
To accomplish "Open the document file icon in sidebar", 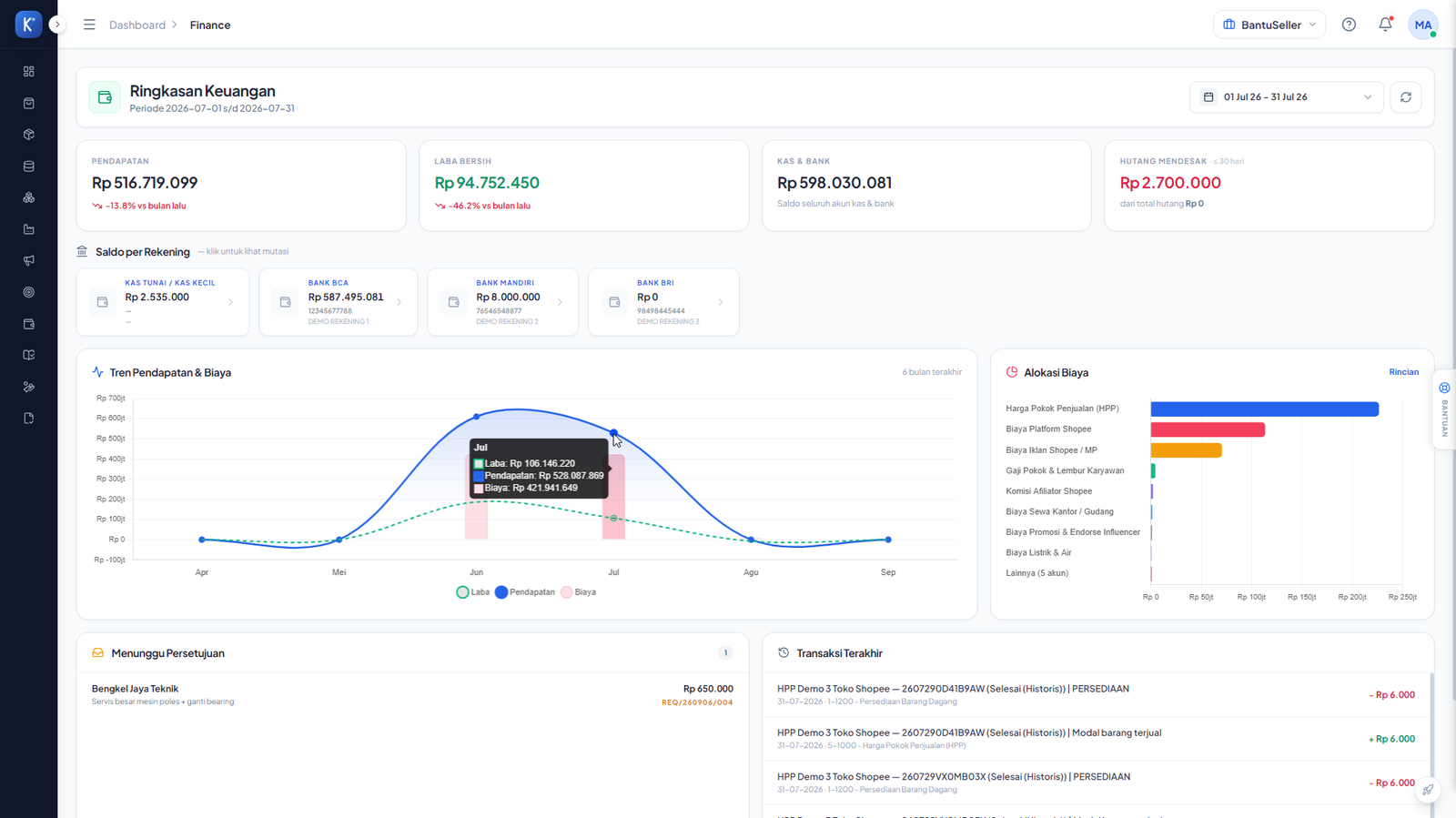I will coord(29,419).
